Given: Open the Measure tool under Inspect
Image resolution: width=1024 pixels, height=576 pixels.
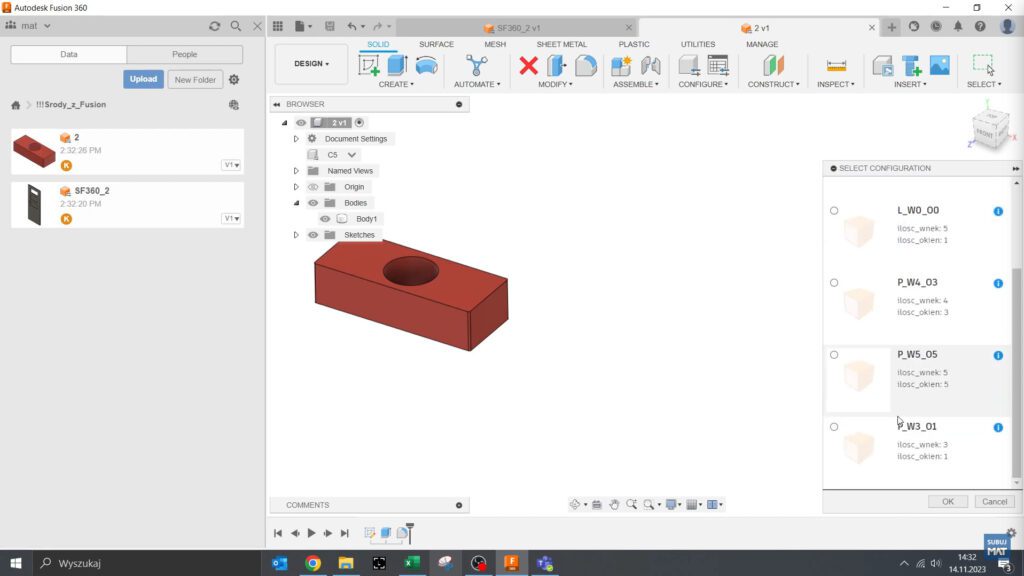Looking at the screenshot, I should pos(835,65).
